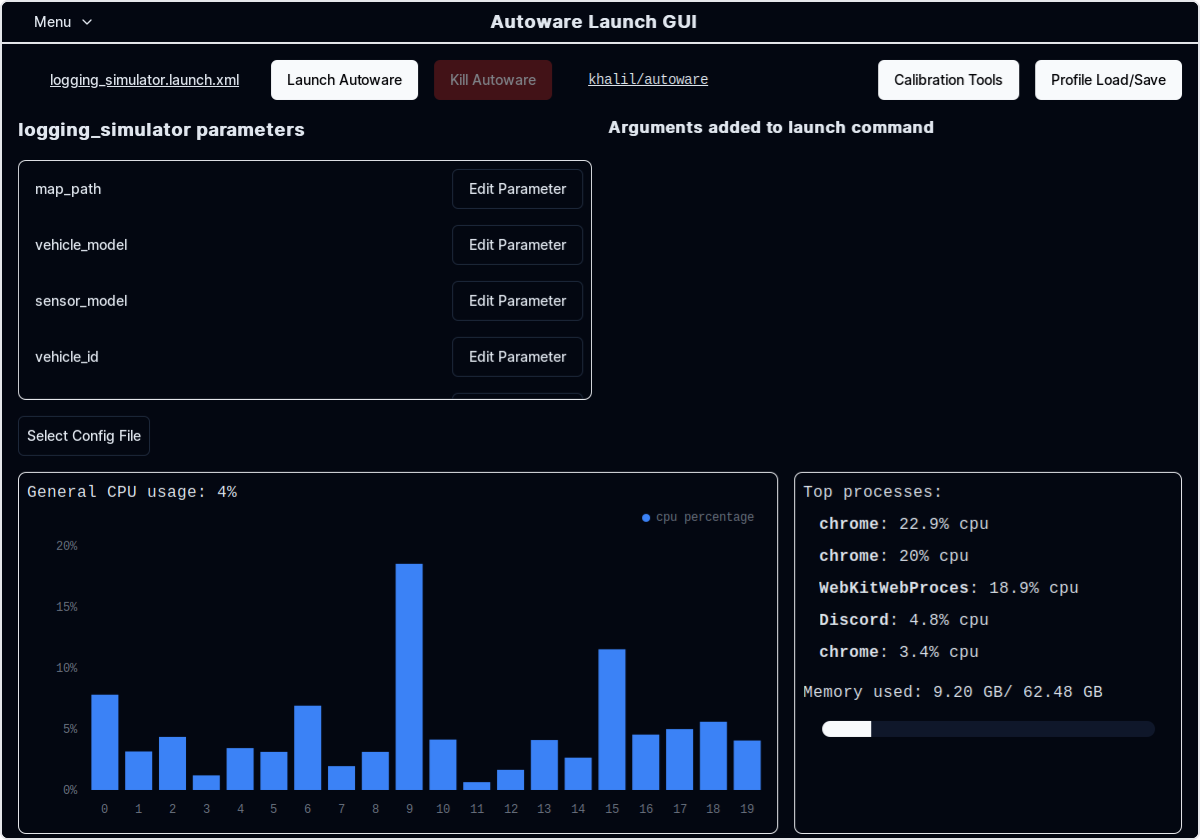The width and height of the screenshot is (1200, 840).
Task: Expand the Menu chevron in the top bar
Action: click(x=85, y=22)
